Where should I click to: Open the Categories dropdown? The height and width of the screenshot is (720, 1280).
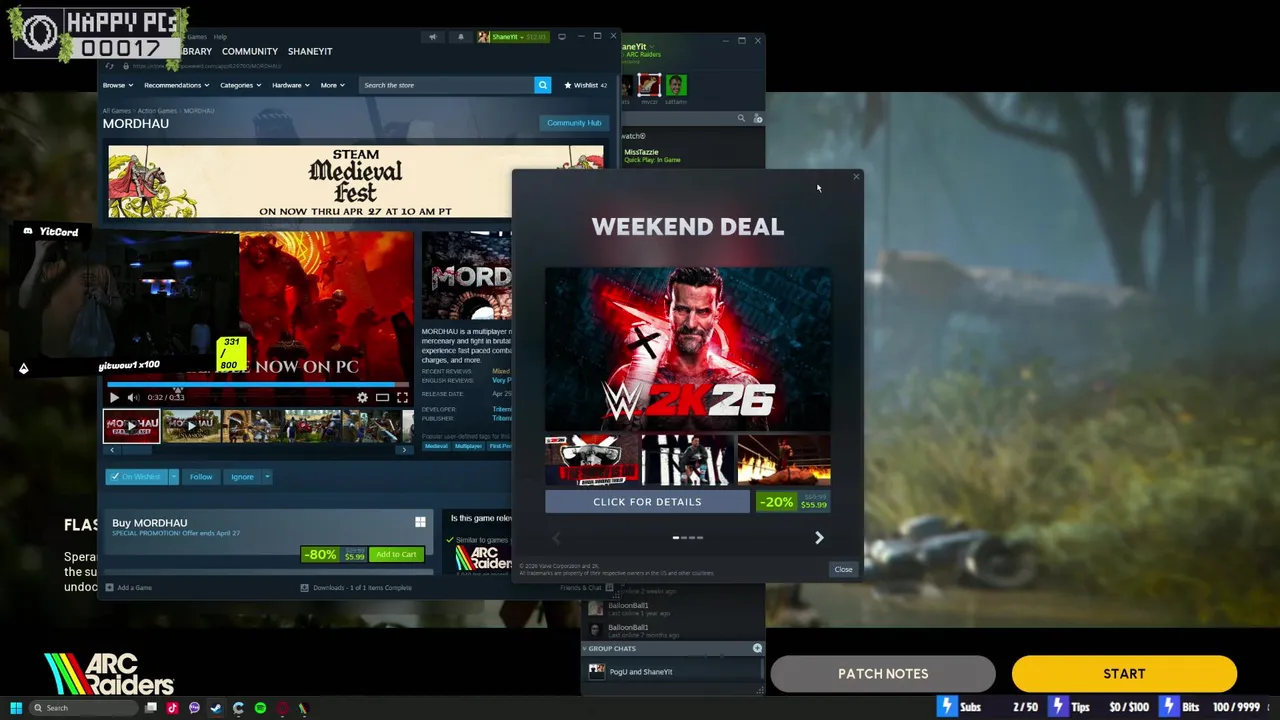click(x=240, y=85)
